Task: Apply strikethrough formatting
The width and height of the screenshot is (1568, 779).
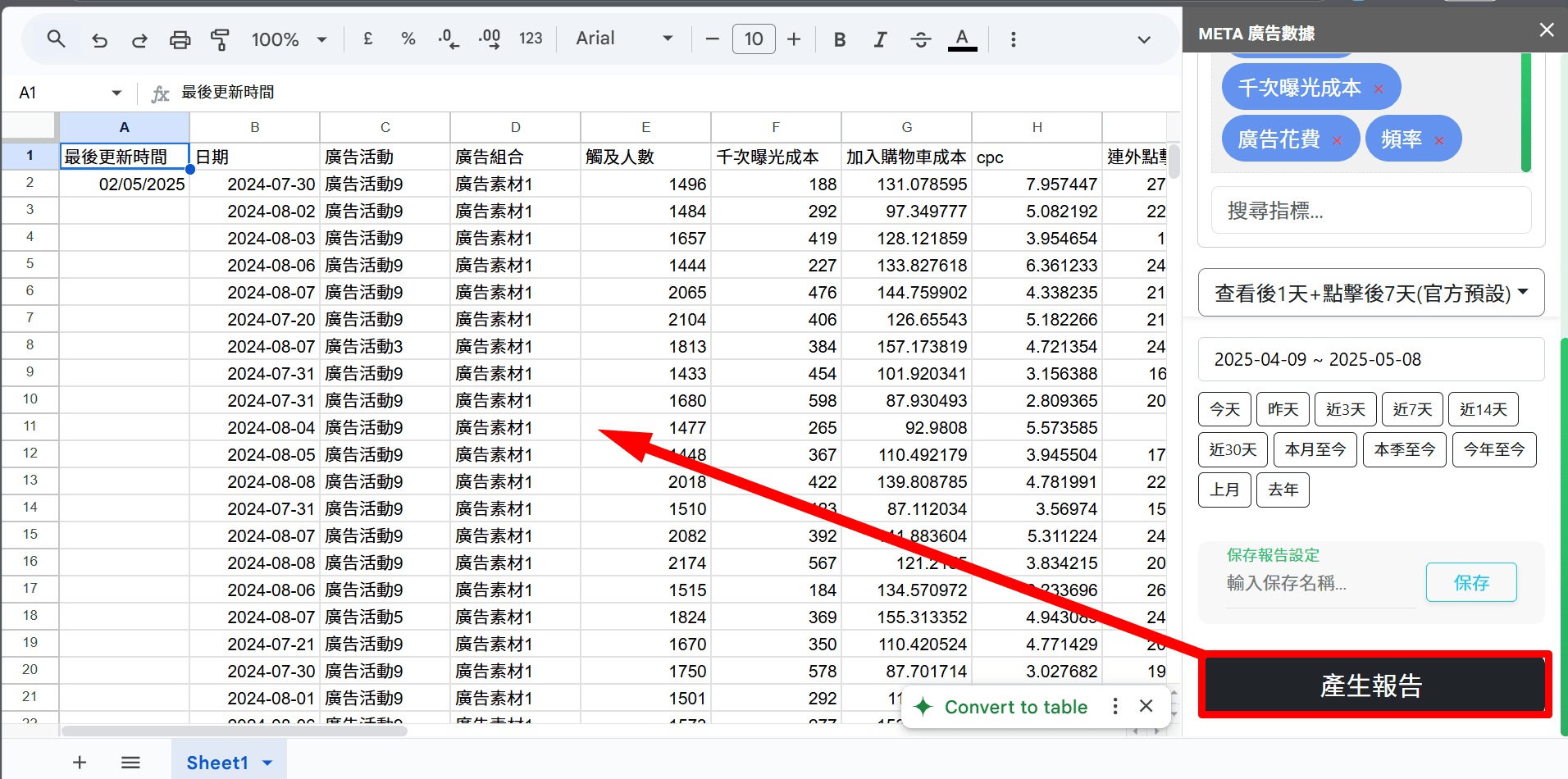Action: (920, 39)
